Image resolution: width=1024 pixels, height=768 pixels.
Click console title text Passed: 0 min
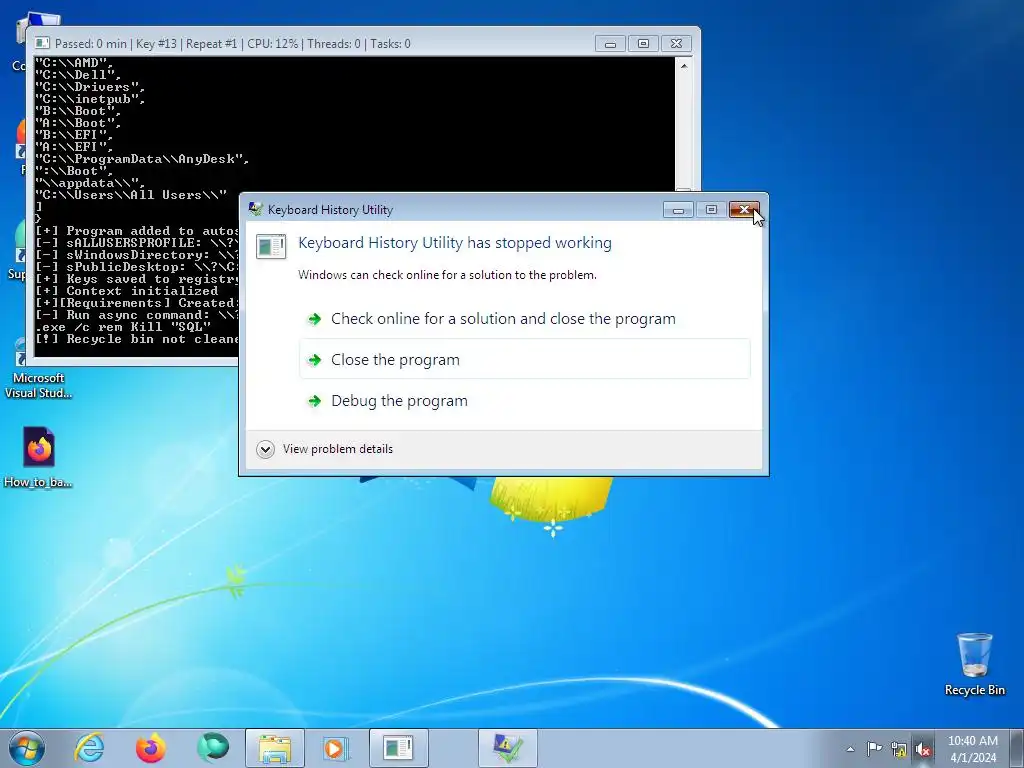[91, 44]
